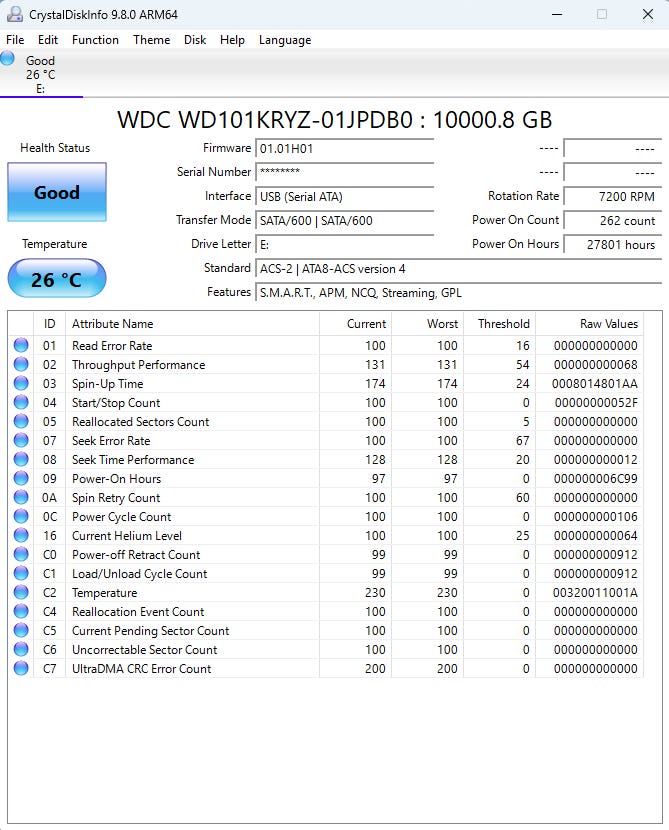Click the status orb for Temperature attribute
Screen dimensions: 669x830
coord(21,592)
